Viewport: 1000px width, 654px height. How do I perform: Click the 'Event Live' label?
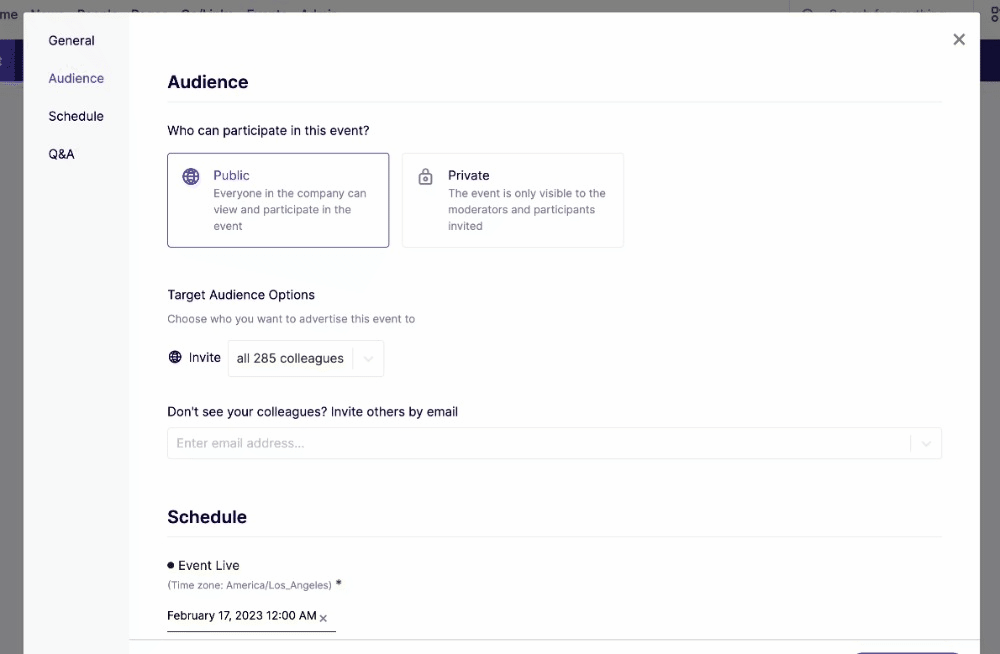tap(209, 565)
